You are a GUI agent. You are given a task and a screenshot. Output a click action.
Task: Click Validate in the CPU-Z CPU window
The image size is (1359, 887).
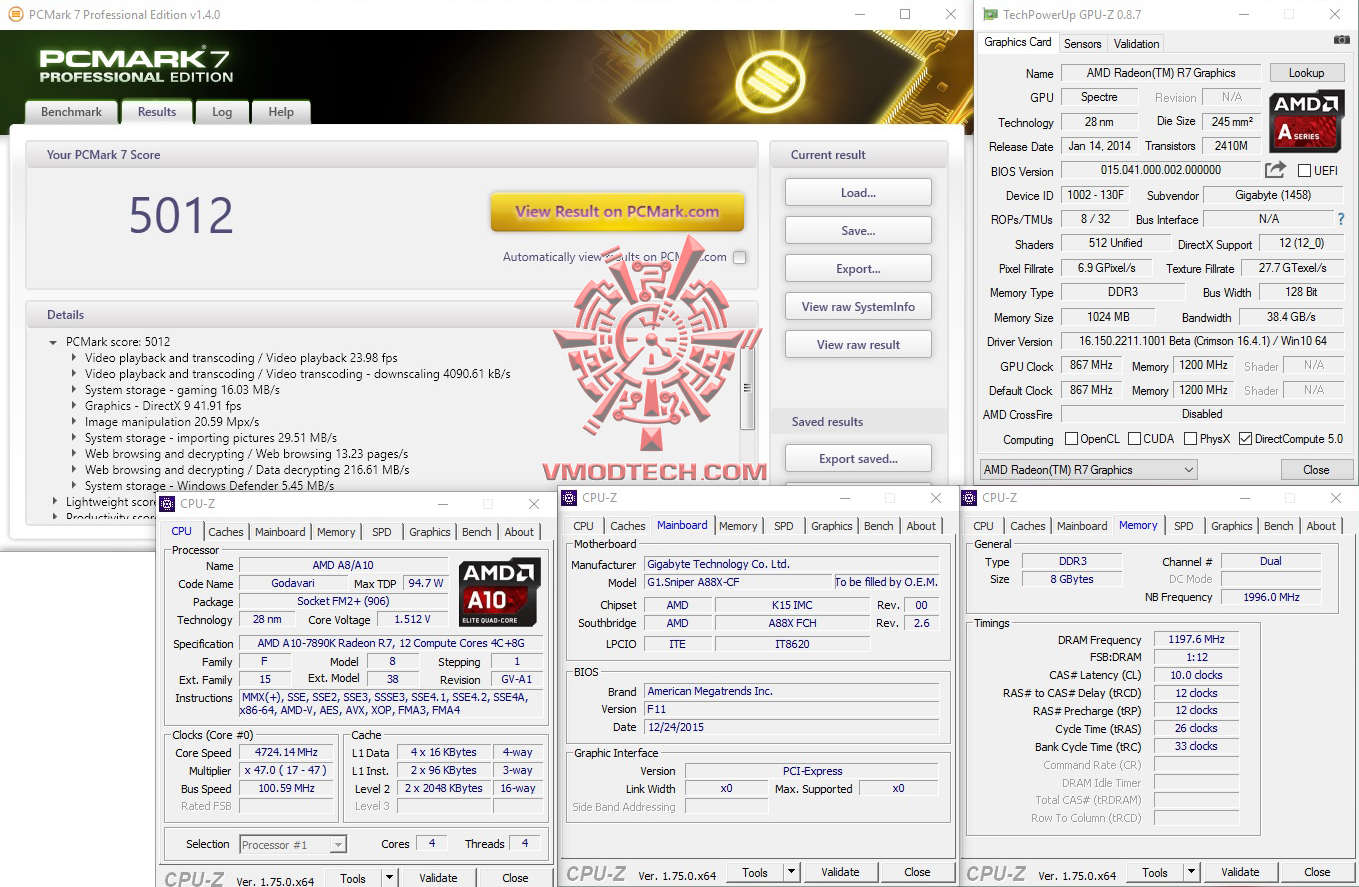[x=438, y=878]
